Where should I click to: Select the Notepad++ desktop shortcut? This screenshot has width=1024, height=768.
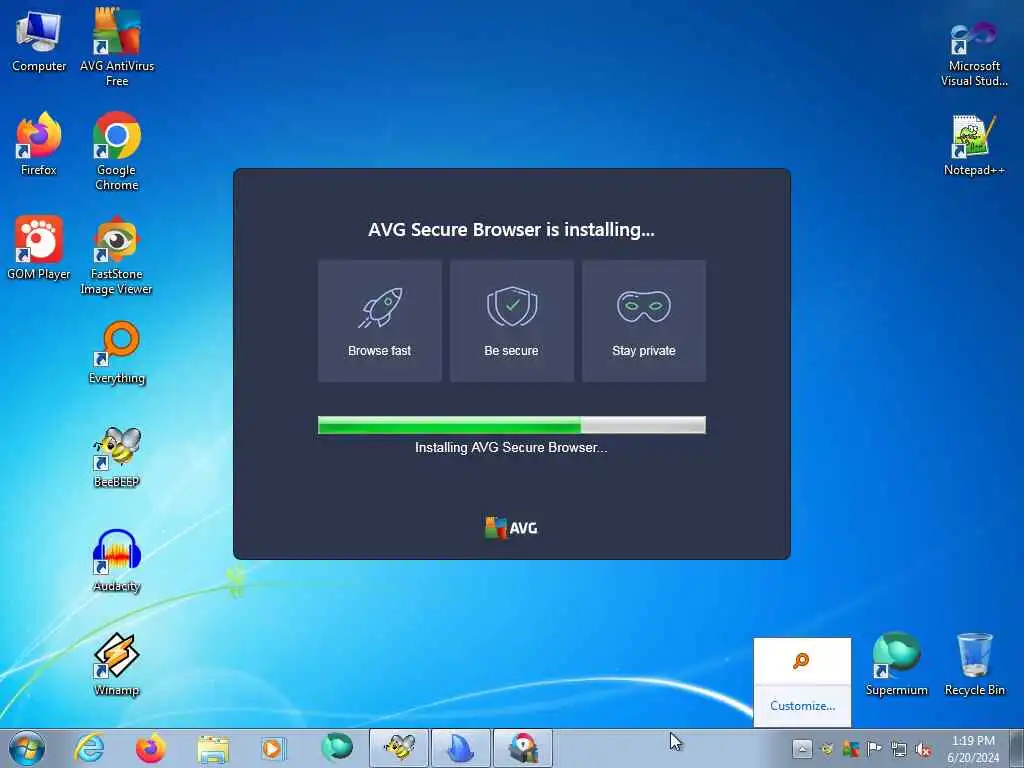tap(974, 144)
